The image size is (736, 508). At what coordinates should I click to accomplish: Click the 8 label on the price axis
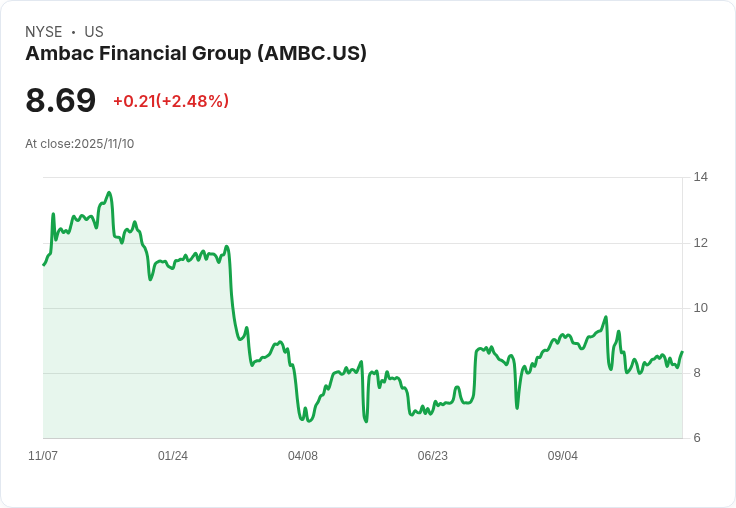tap(698, 373)
